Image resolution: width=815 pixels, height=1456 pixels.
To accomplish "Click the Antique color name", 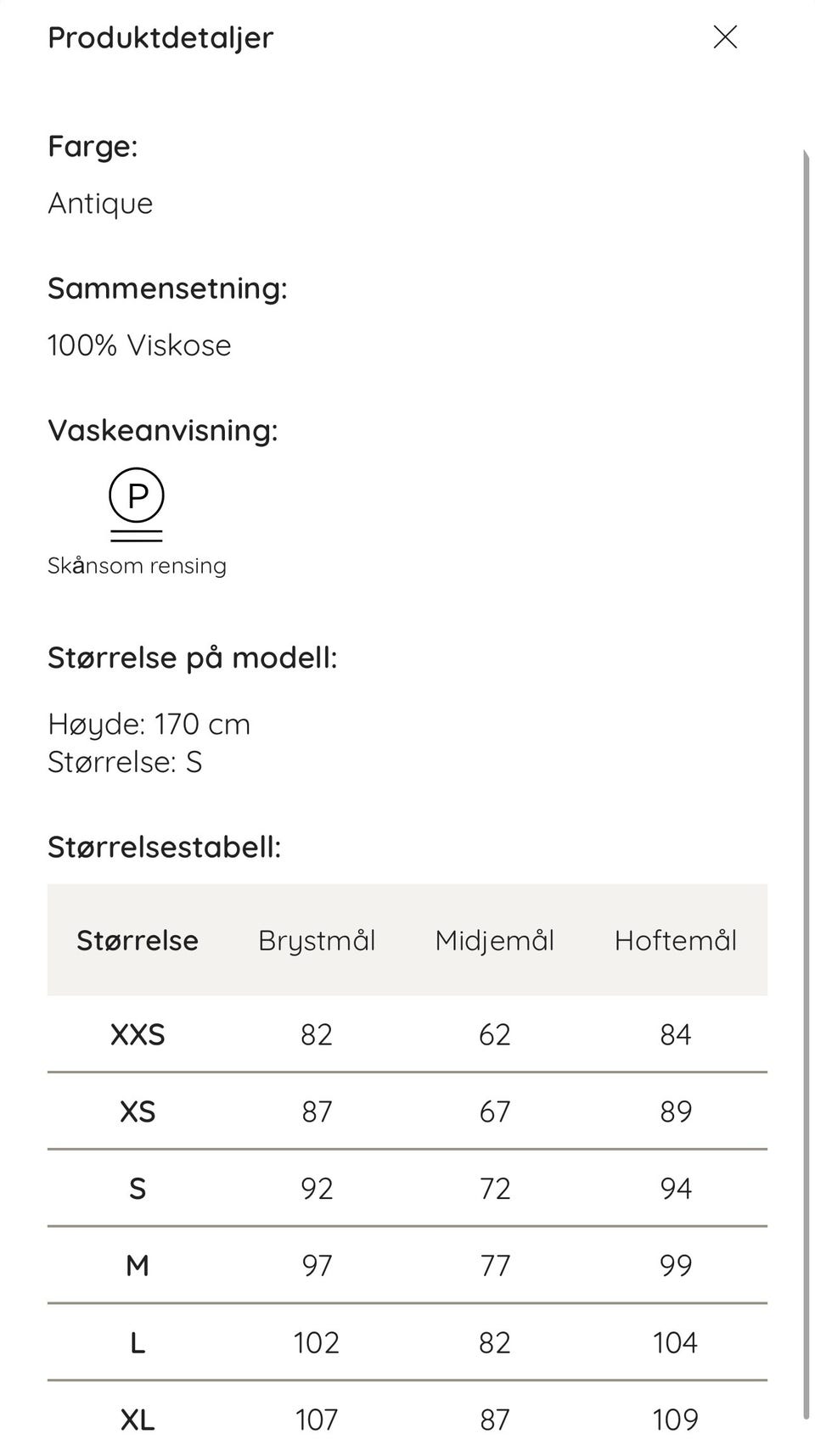I will pos(100,204).
